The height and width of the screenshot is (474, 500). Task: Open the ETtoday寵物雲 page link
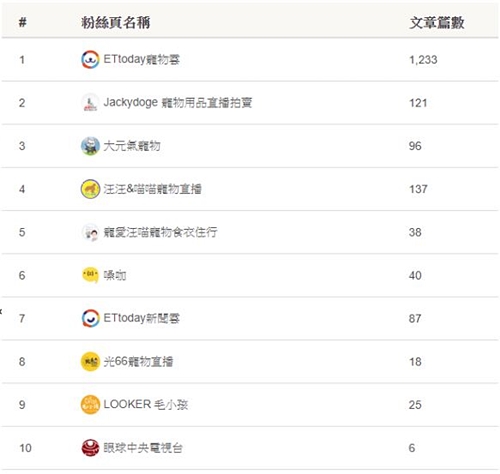pos(142,59)
